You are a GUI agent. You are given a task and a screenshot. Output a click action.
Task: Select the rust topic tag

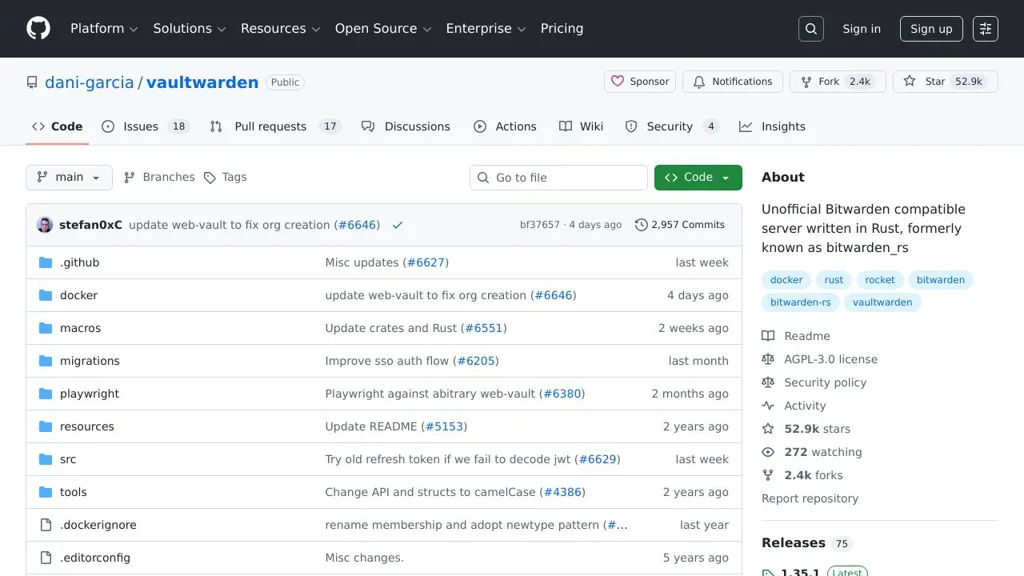click(x=834, y=280)
